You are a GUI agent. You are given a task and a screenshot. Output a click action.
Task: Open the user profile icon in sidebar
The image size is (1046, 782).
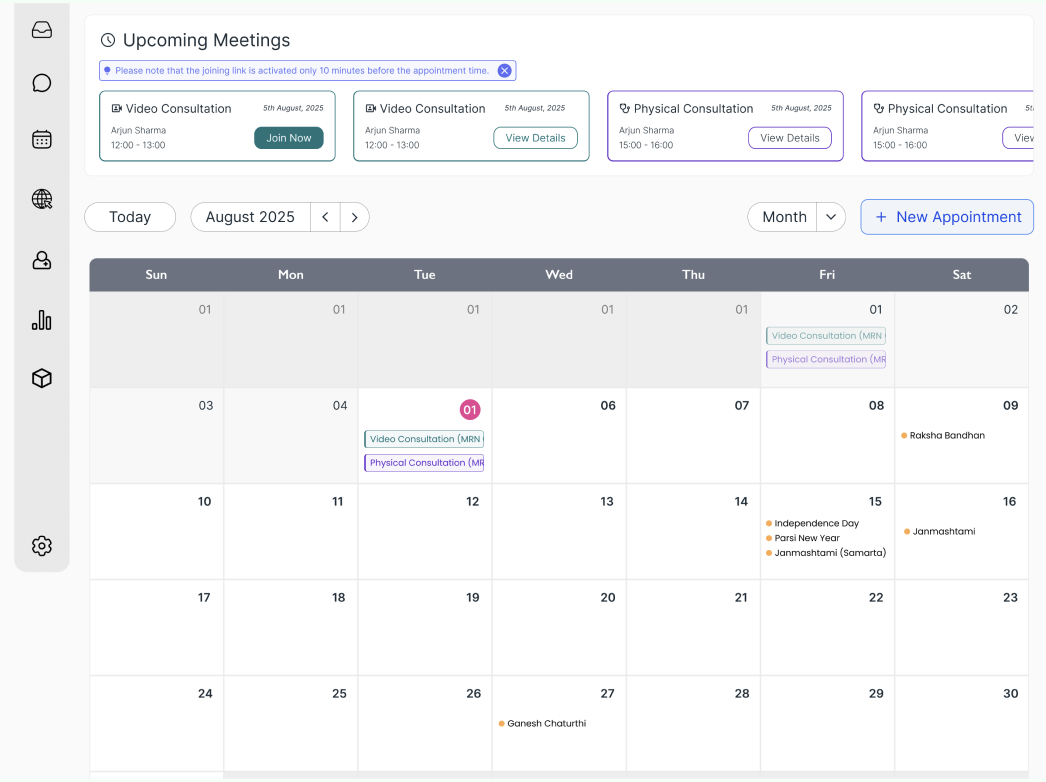42,260
